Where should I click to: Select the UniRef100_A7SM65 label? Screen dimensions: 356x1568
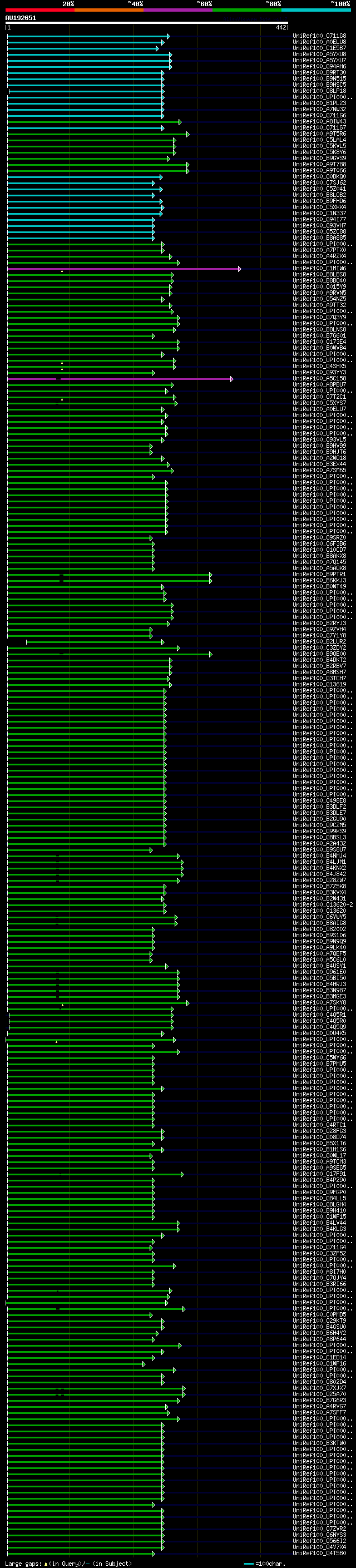(x=319, y=470)
